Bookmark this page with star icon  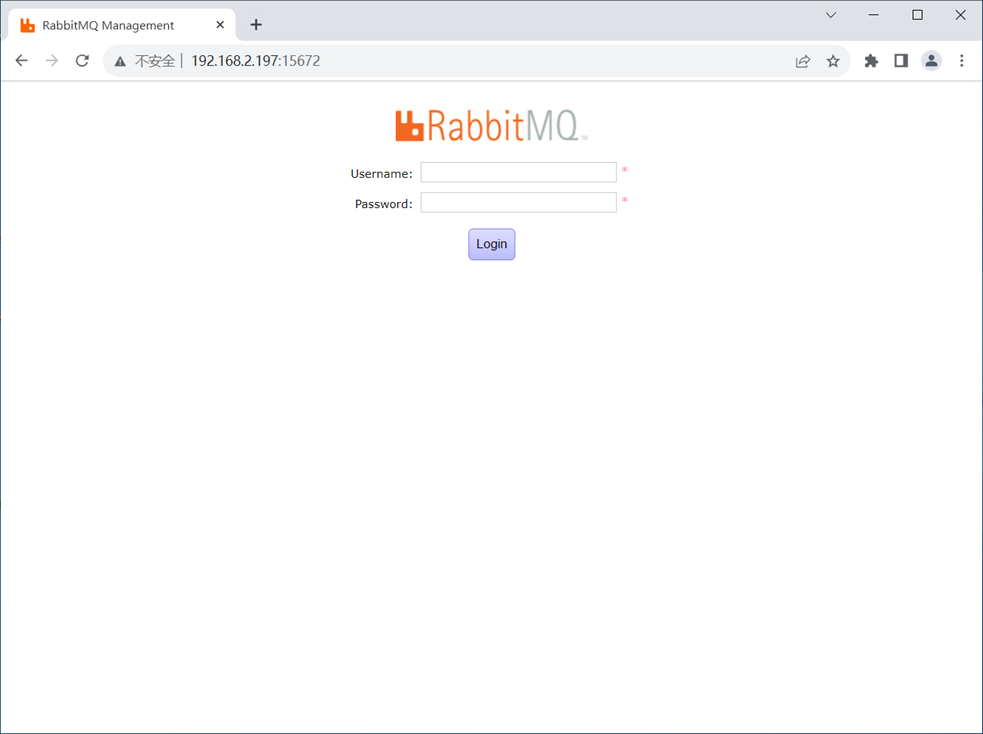(833, 61)
